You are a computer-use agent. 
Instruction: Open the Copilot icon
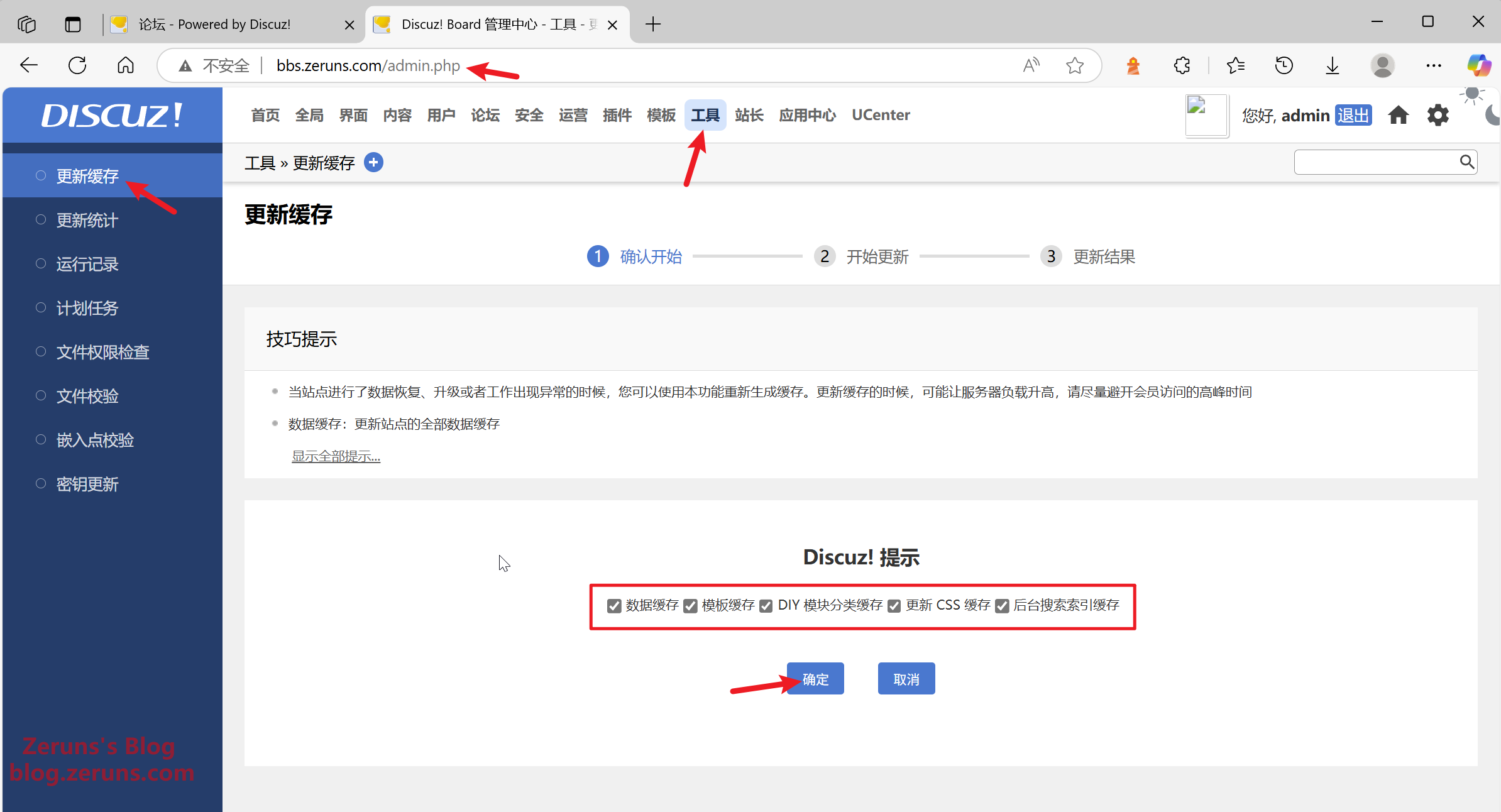point(1478,65)
